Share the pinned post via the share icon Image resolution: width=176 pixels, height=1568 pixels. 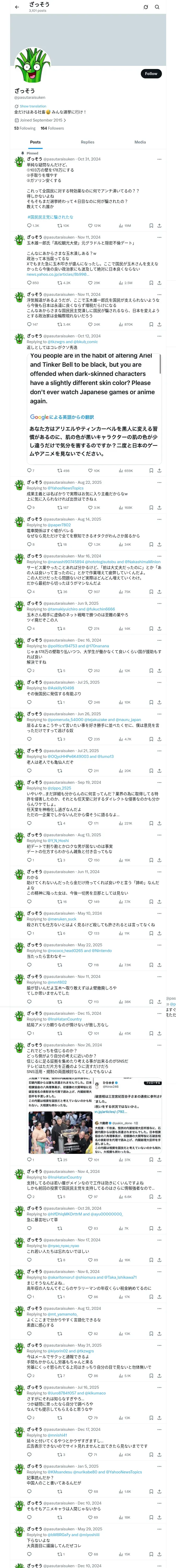[159, 225]
